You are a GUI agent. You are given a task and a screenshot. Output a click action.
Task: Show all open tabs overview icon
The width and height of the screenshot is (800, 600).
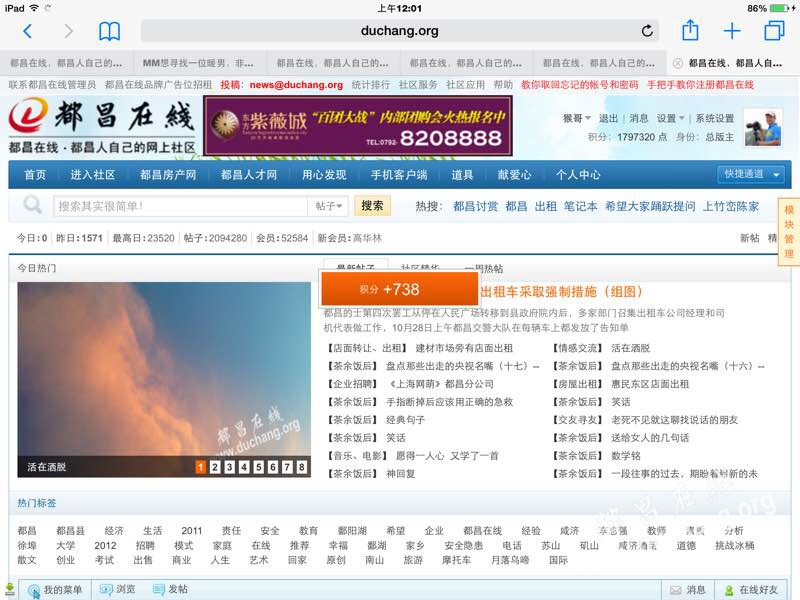point(774,31)
